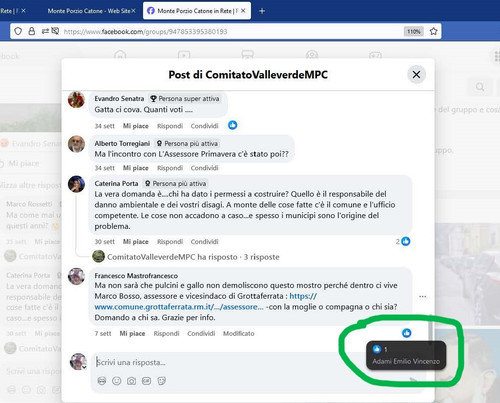The width and height of the screenshot is (500, 403).
Task: Open Alberto Torregiani's profile name
Action: coord(122,143)
